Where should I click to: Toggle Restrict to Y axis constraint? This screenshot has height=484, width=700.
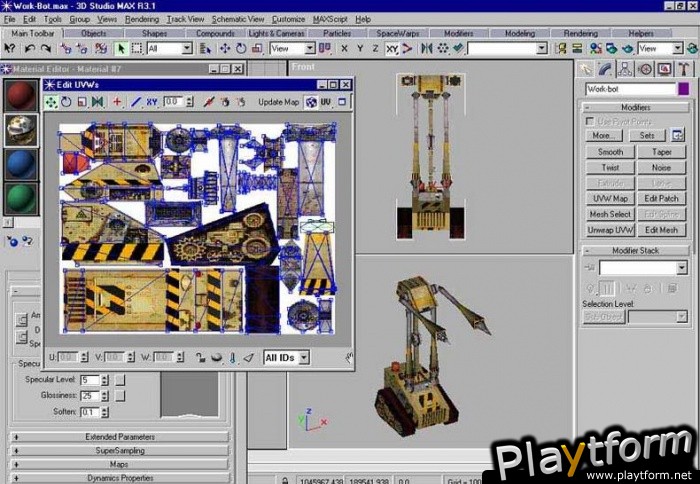(x=360, y=48)
